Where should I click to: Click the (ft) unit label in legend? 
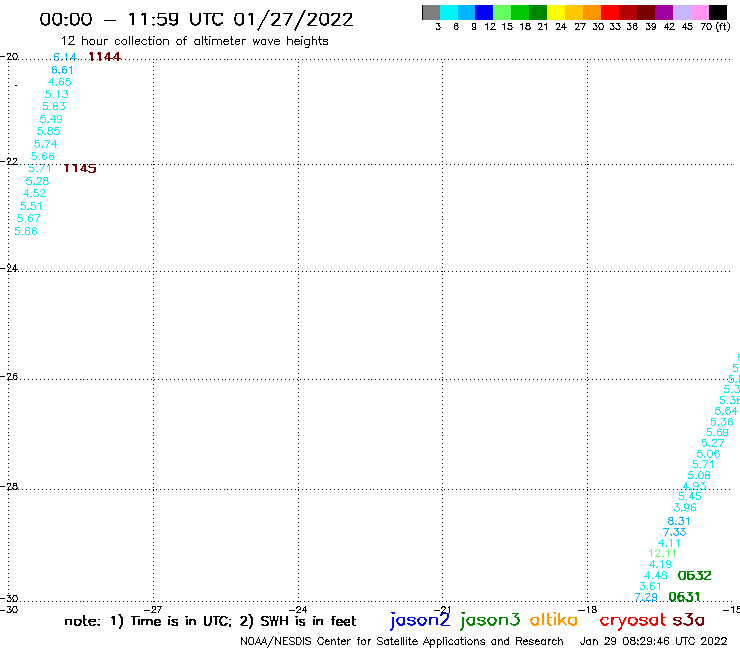point(723,26)
